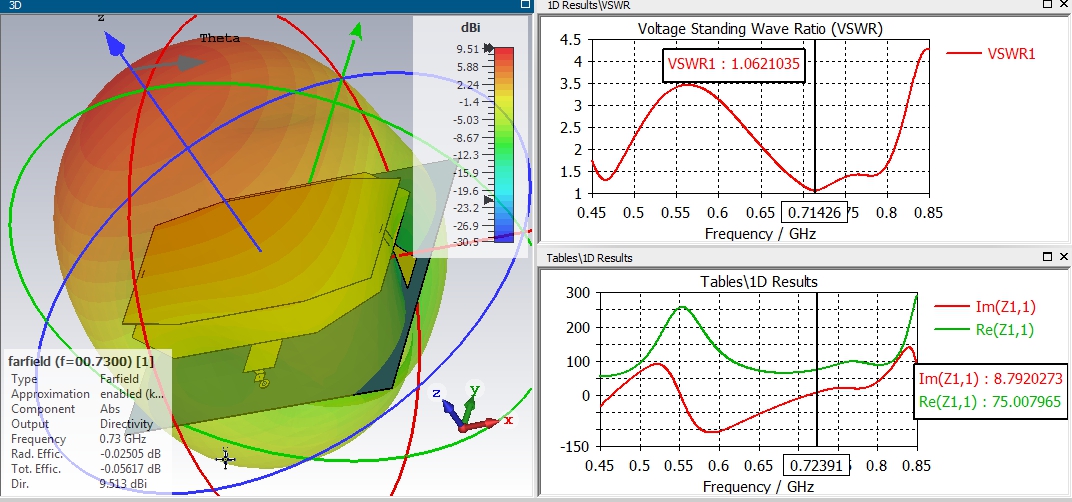1072x502 pixels.
Task: Click the Re(Z1,1) legend entry
Action: click(x=984, y=330)
